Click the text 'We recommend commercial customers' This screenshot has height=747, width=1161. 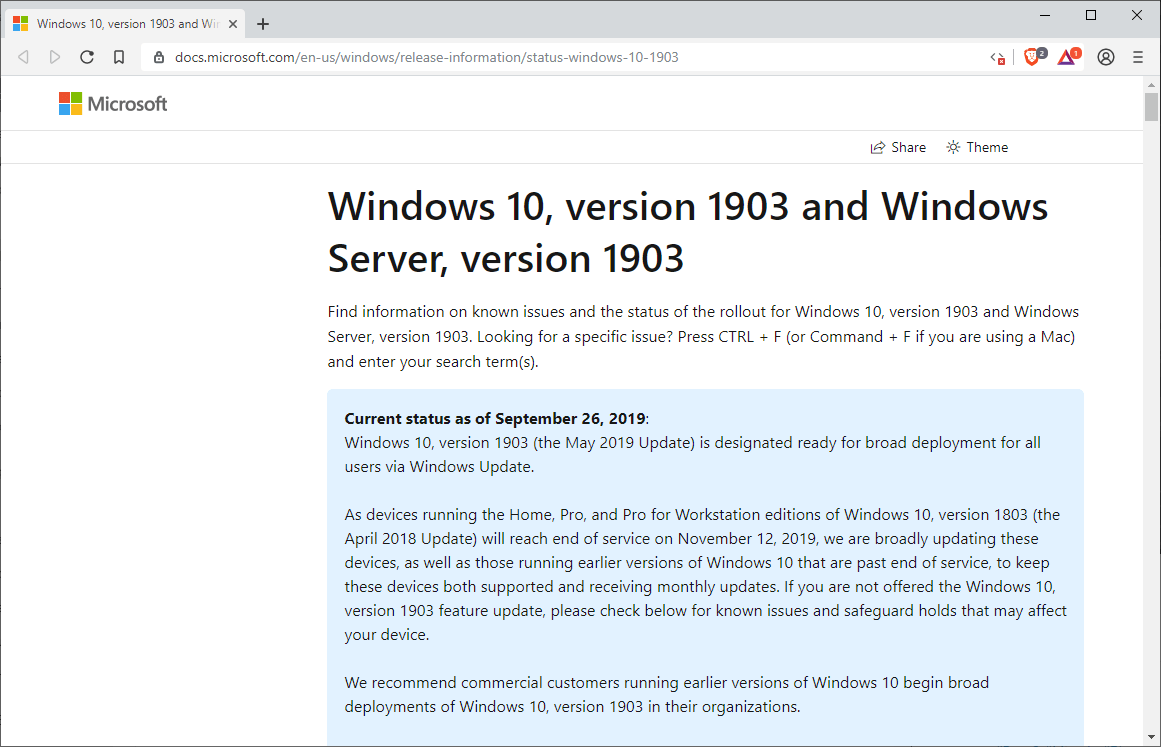(x=666, y=694)
